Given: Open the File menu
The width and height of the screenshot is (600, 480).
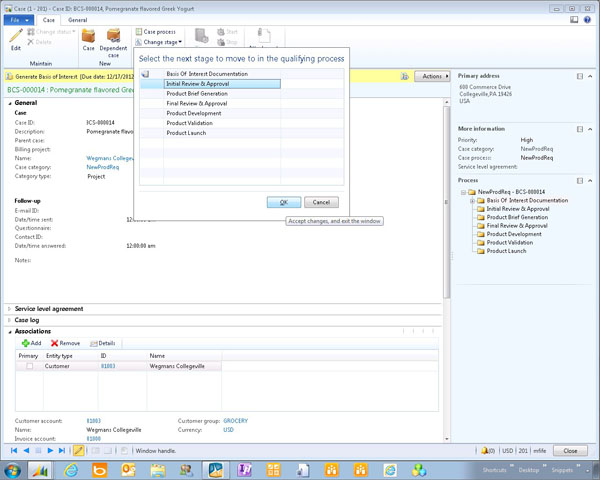Looking at the screenshot, I should pyautogui.click(x=19, y=20).
